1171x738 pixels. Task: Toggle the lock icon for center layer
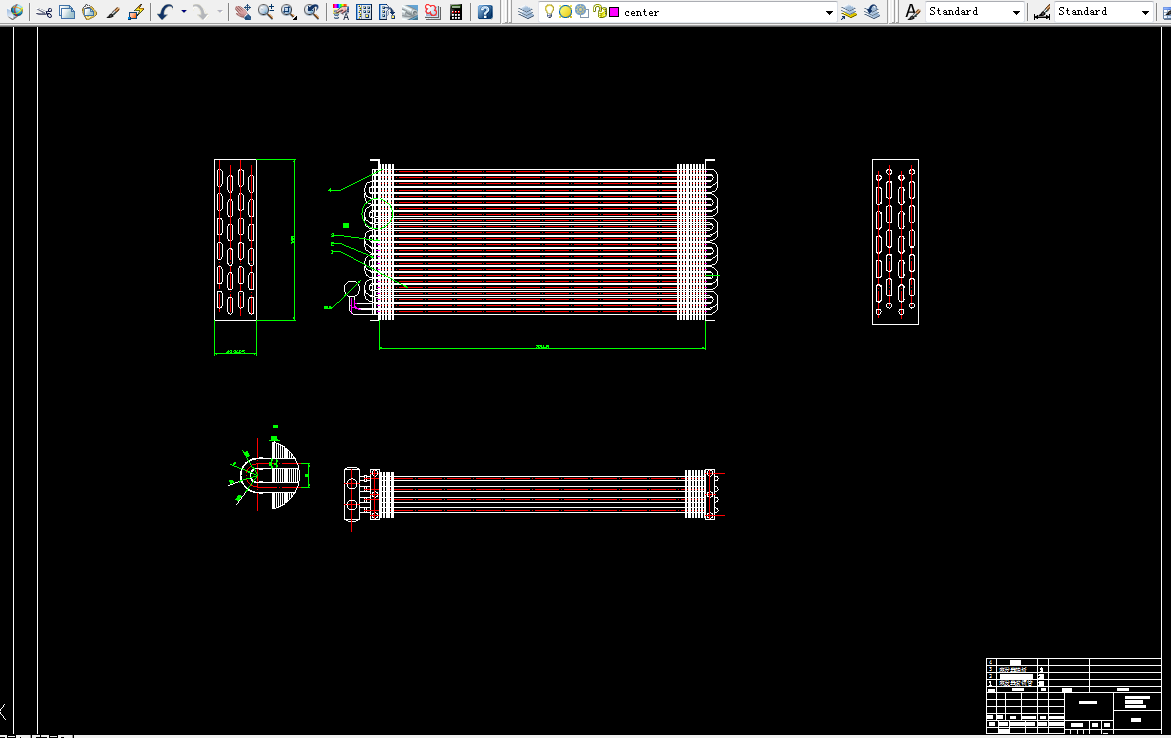(599, 11)
